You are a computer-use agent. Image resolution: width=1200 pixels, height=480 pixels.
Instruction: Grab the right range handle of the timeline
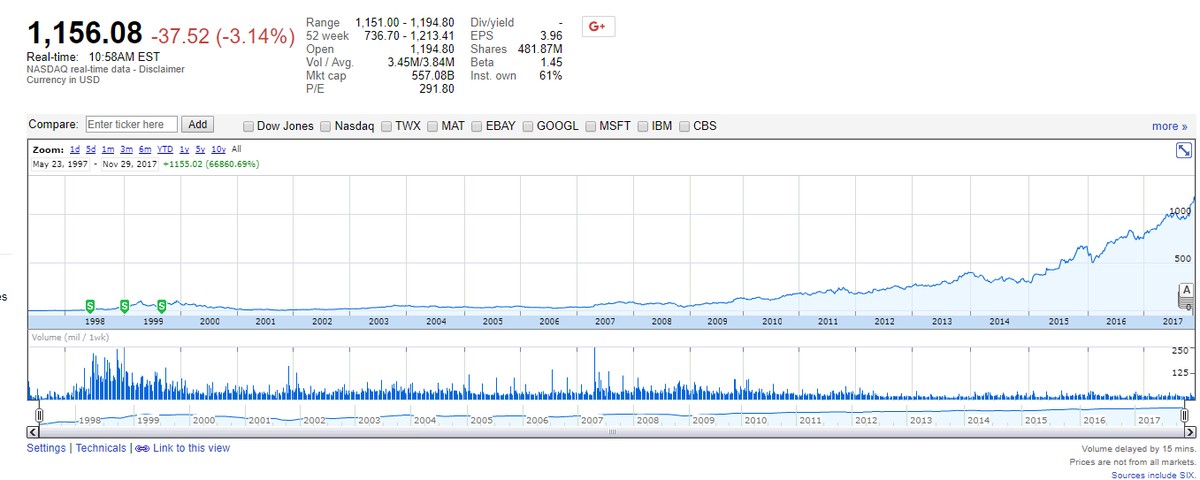click(1186, 414)
